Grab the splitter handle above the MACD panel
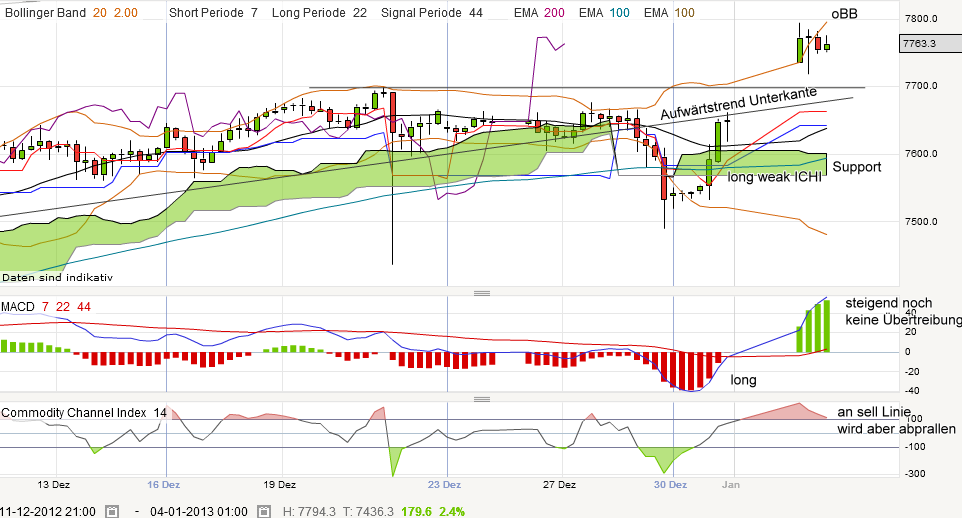Image resolution: width=962 pixels, height=518 pixels. [481, 293]
